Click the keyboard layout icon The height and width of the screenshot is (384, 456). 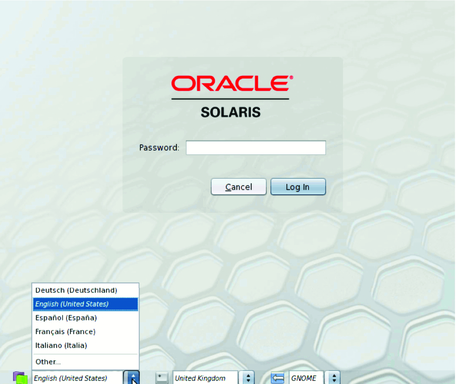(162, 378)
